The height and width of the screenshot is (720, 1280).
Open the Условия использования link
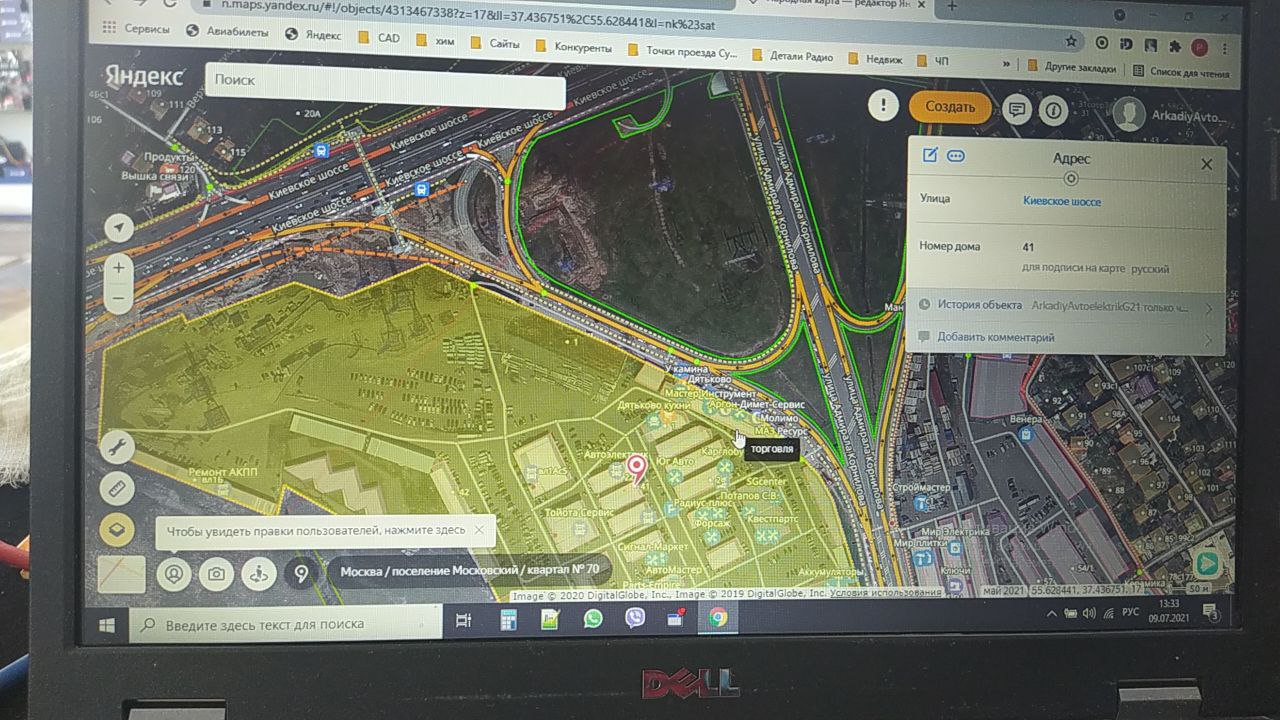tap(886, 592)
